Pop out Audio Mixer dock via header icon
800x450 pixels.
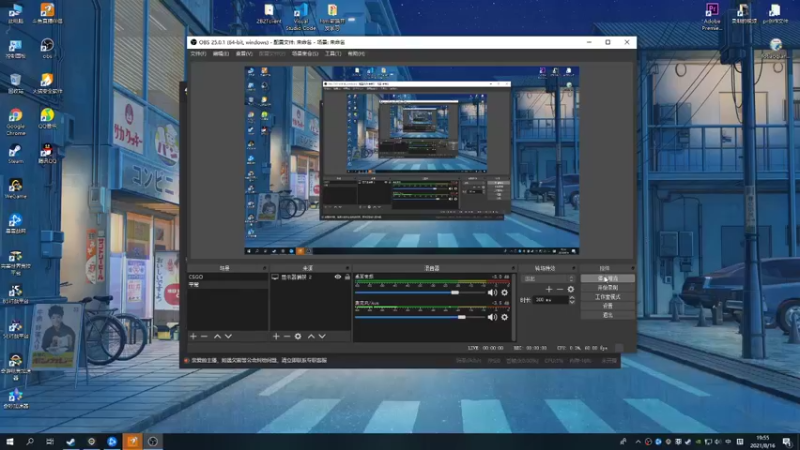pyautogui.click(x=513, y=268)
